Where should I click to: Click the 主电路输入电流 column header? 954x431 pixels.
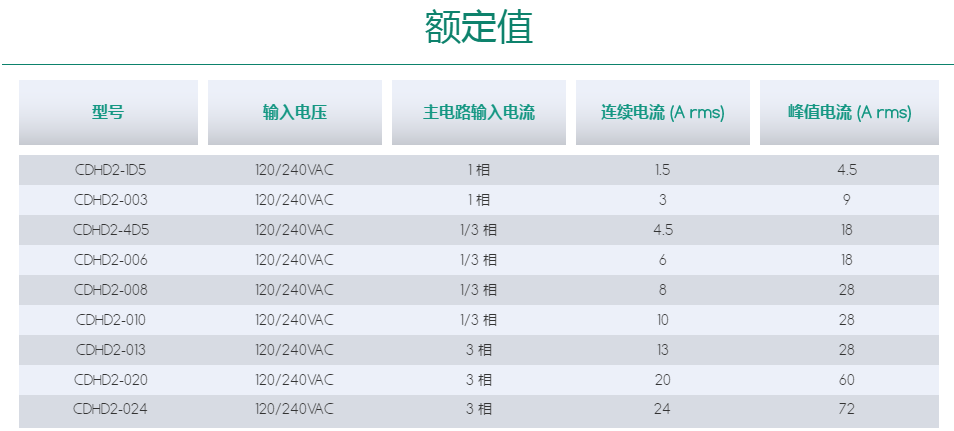click(478, 112)
